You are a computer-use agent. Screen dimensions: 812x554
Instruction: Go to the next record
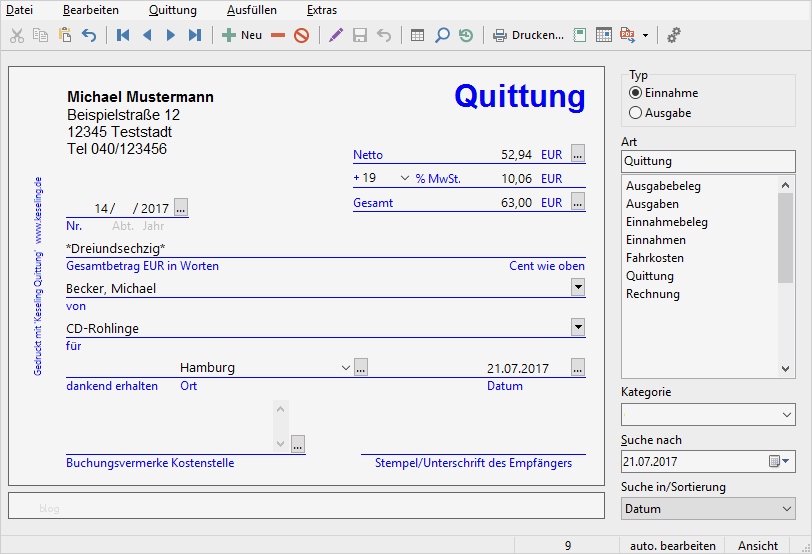171,35
